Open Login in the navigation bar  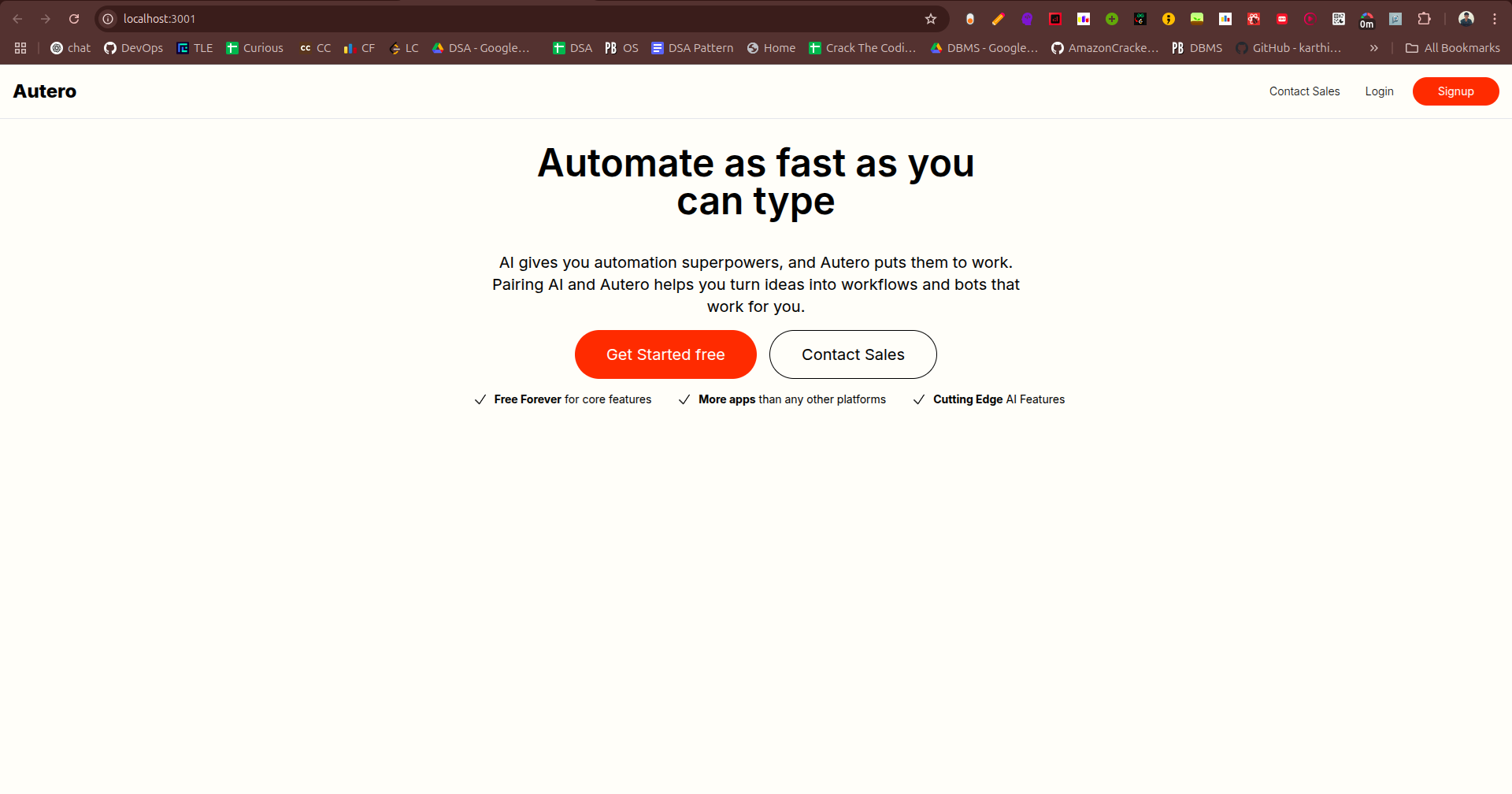click(1379, 91)
